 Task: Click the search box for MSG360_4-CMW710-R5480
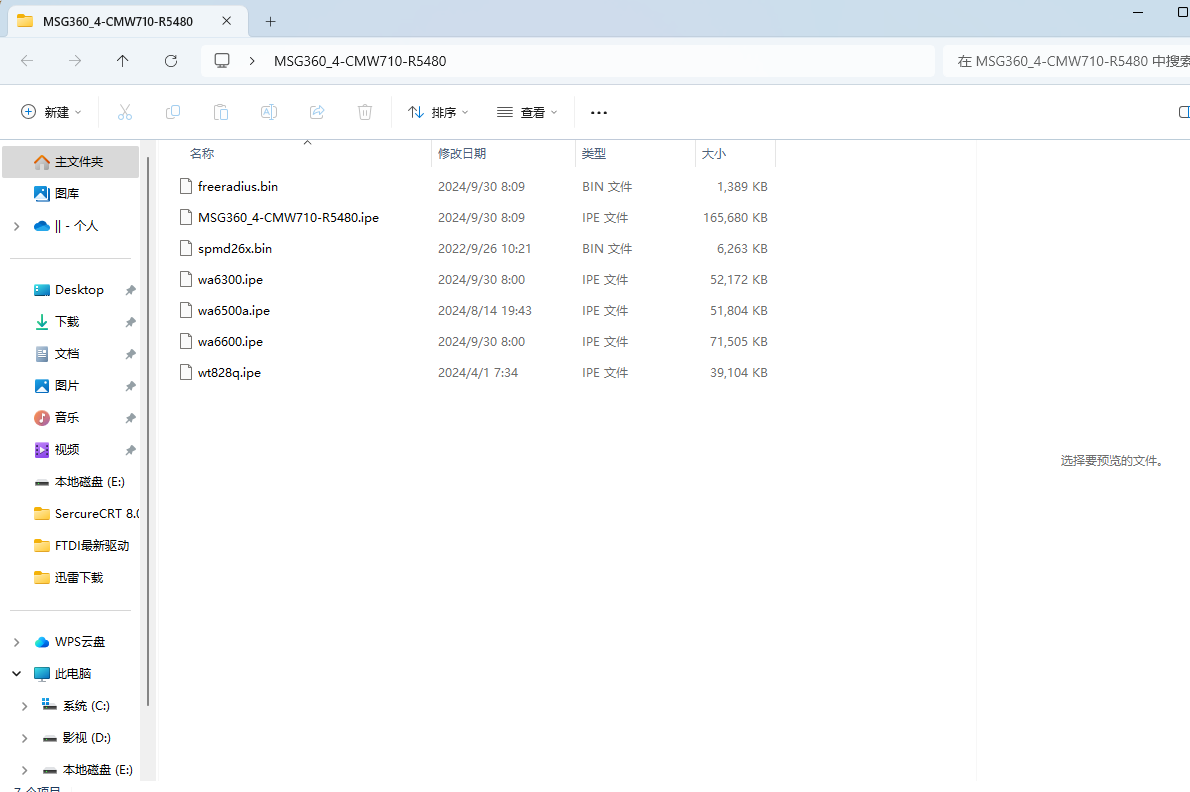pos(1065,61)
